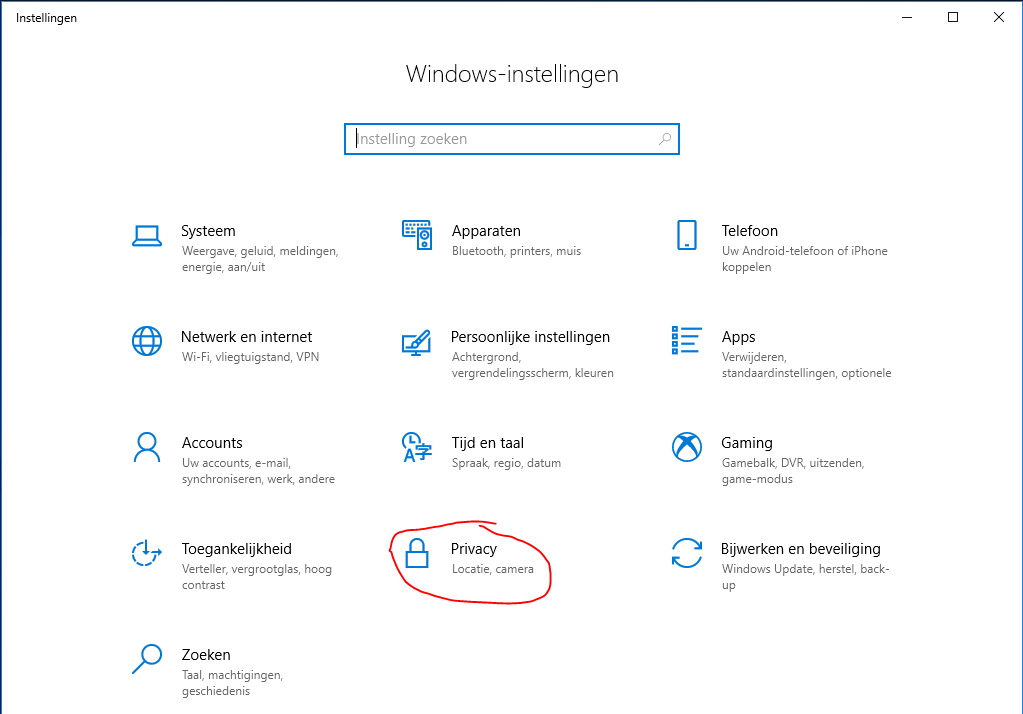The width and height of the screenshot is (1023, 714).
Task: Click the text 'Spraak, regio, datum'
Action: 506,463
